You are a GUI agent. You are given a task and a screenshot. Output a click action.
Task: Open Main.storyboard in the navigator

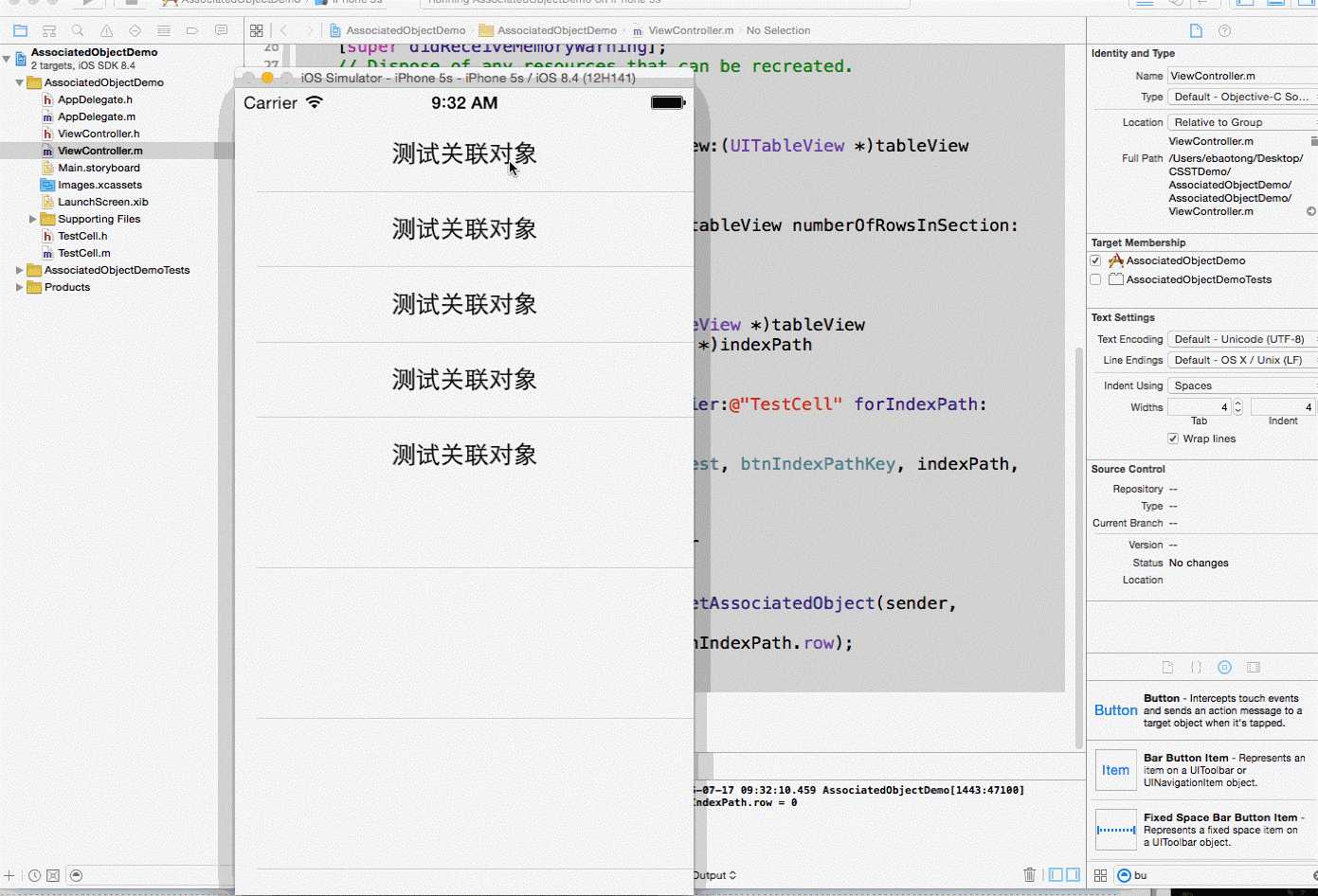pos(99,168)
